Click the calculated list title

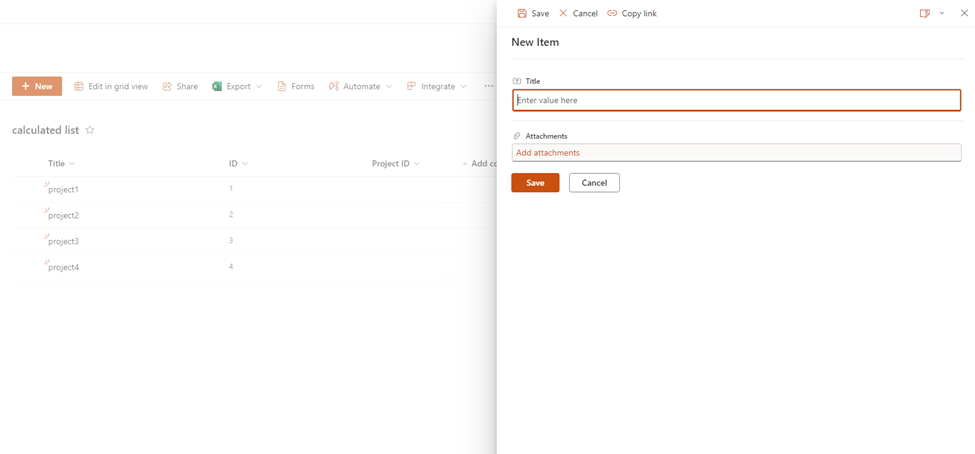pyautogui.click(x=45, y=130)
